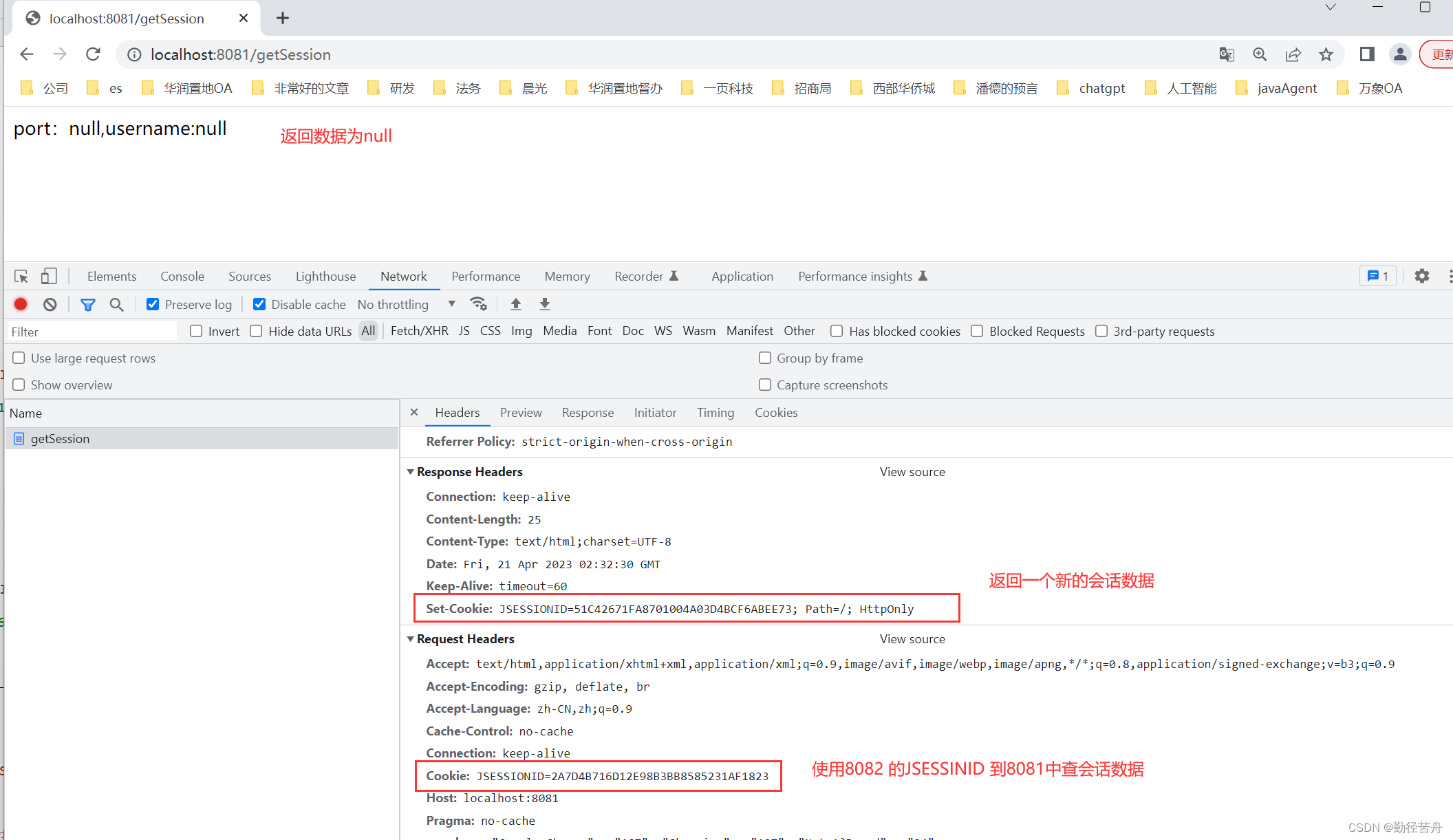Close the localhost:8081/getSession tab

click(243, 19)
